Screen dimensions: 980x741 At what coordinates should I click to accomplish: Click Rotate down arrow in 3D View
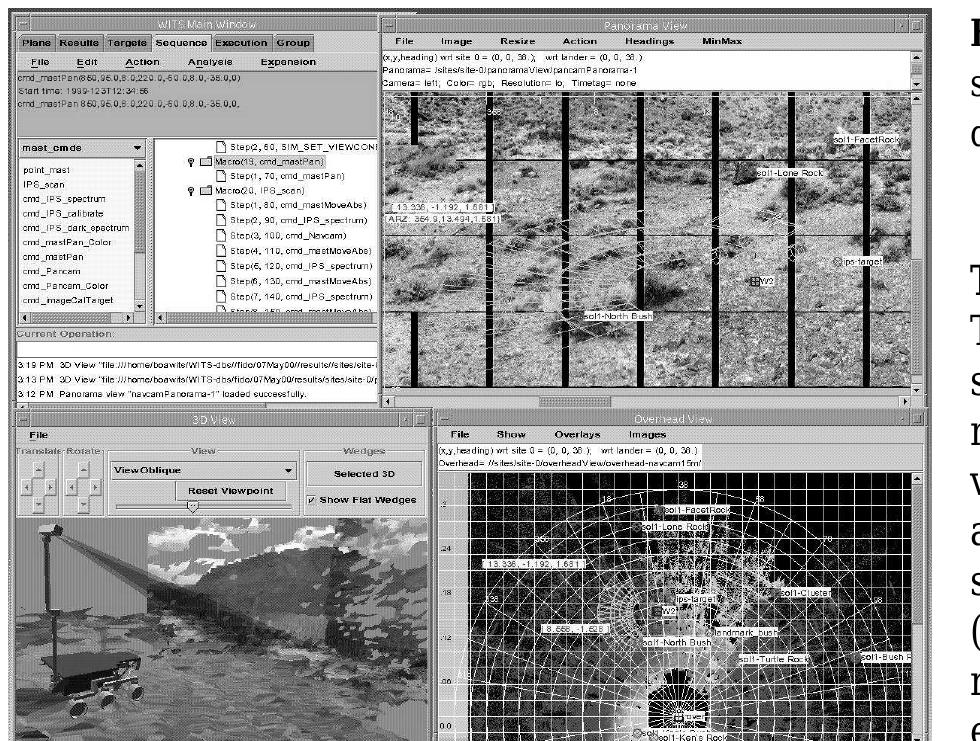(x=84, y=504)
